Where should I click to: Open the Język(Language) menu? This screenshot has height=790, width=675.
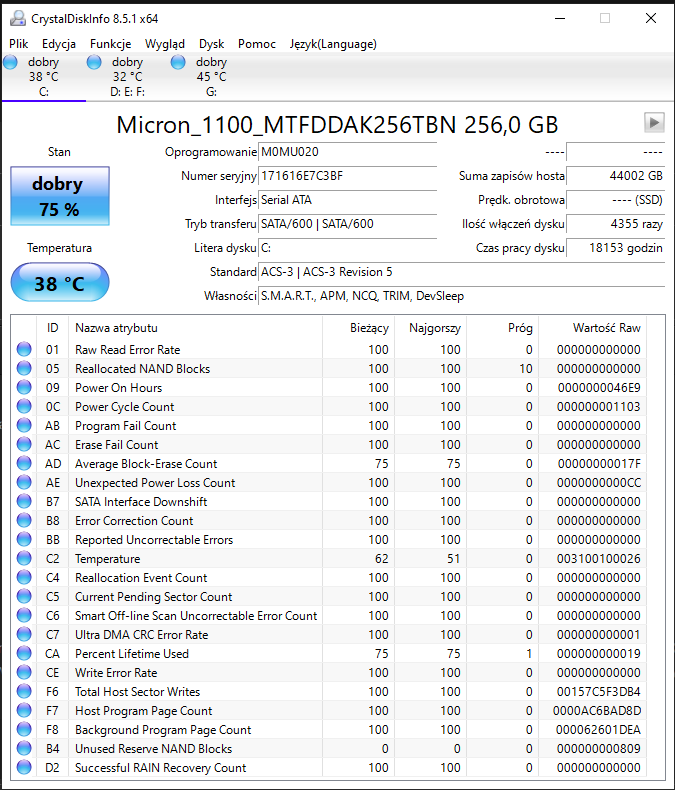333,44
